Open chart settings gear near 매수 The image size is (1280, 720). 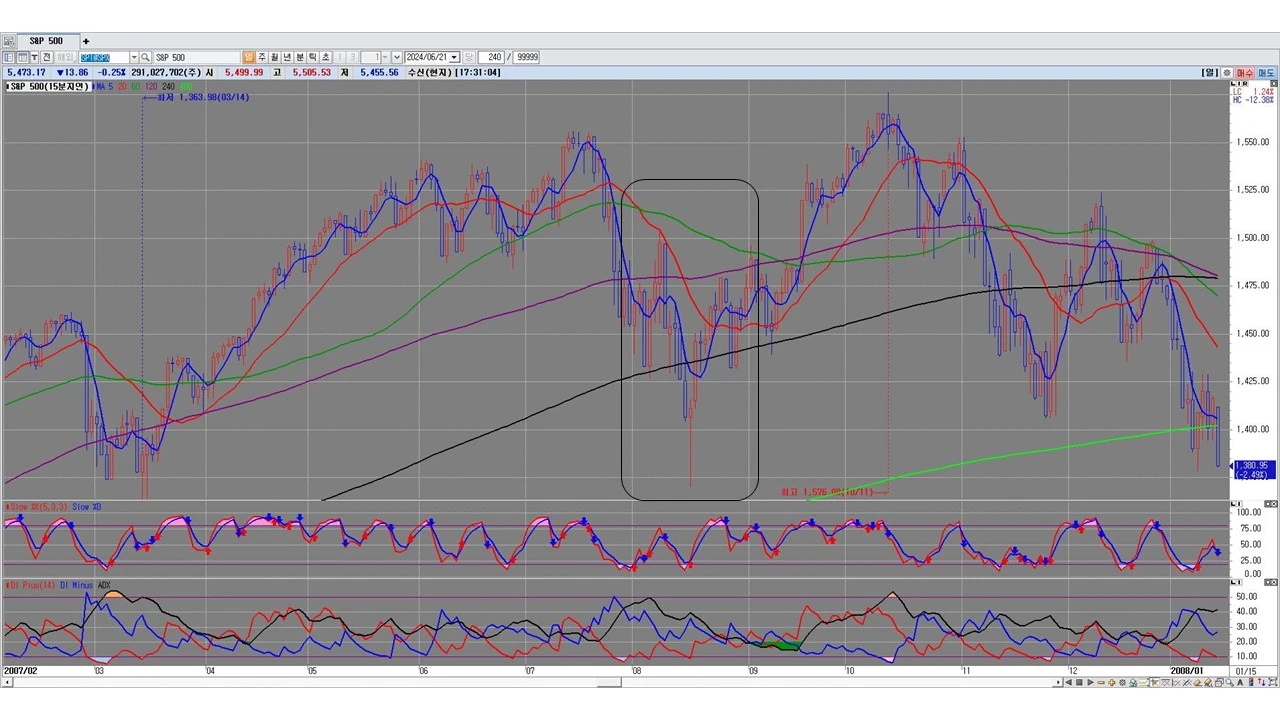(1227, 73)
